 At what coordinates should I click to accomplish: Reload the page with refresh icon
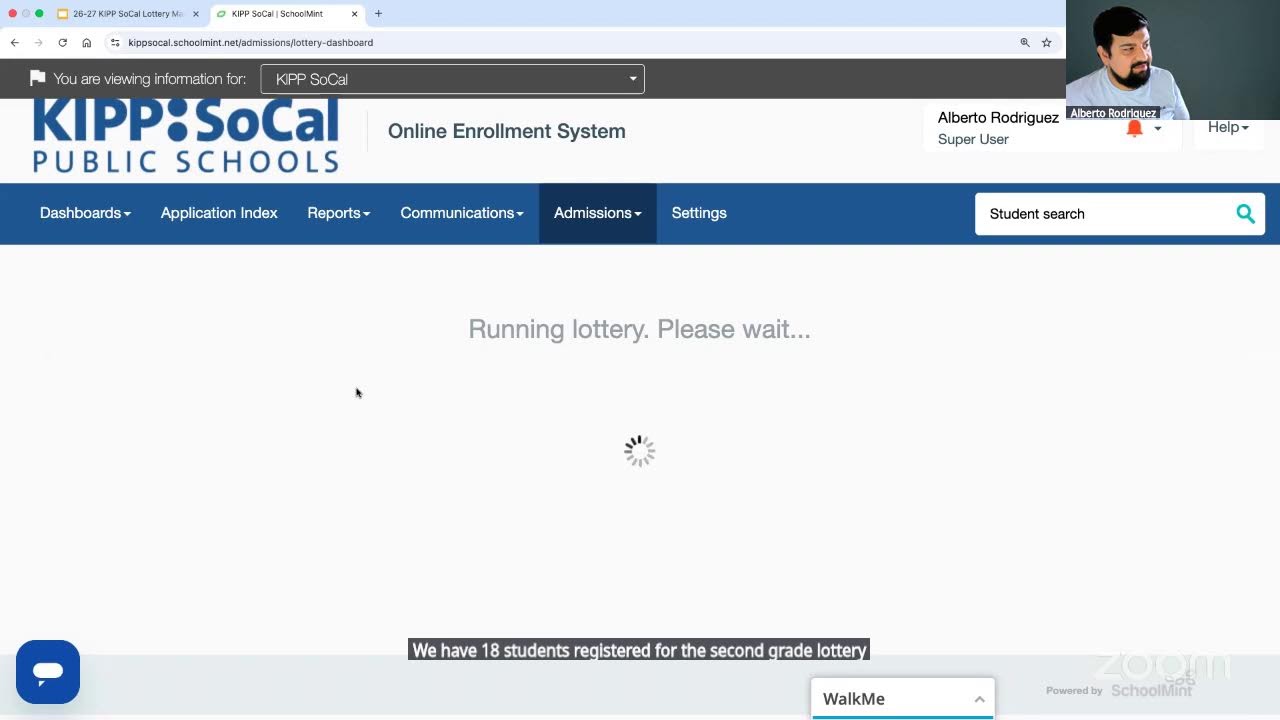(62, 42)
